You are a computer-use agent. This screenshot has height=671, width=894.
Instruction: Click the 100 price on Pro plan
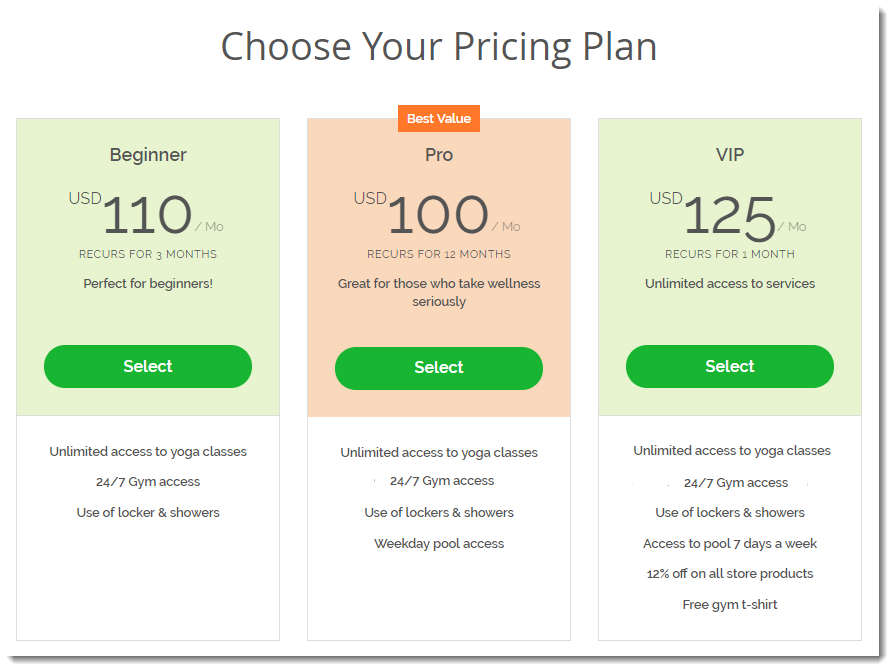(x=438, y=214)
